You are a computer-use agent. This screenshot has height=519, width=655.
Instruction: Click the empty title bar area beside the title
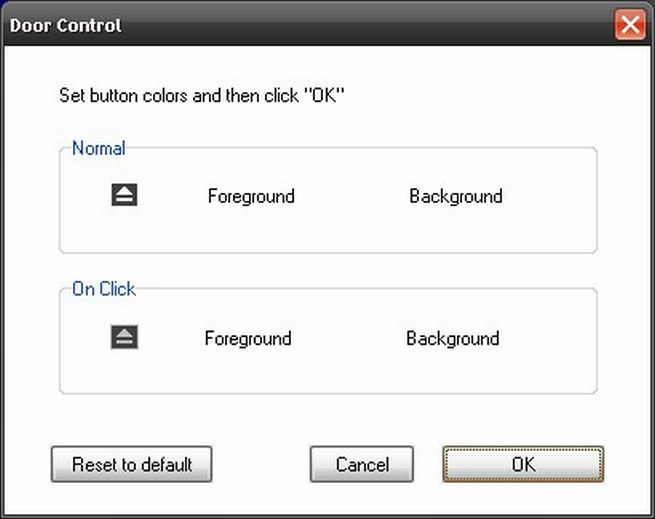(x=350, y=25)
